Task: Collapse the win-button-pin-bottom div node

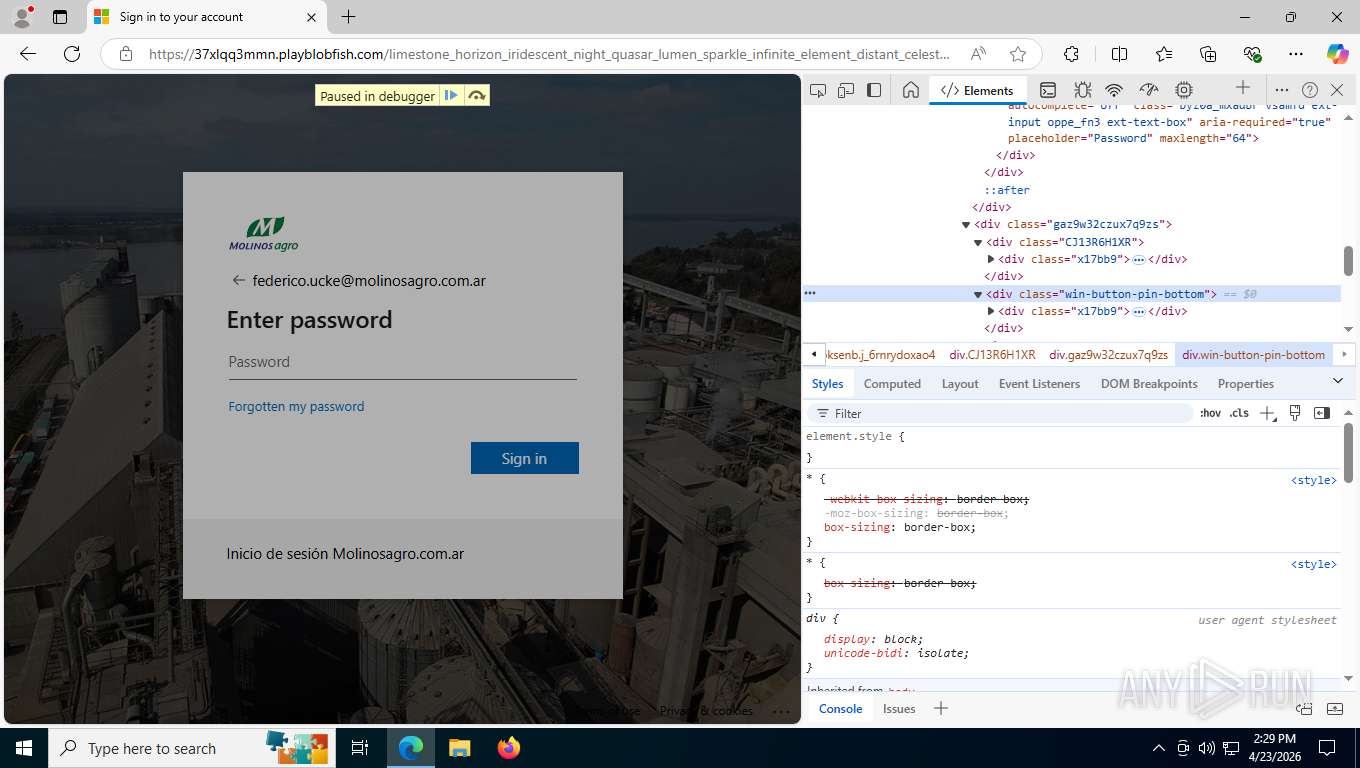Action: coord(978,294)
